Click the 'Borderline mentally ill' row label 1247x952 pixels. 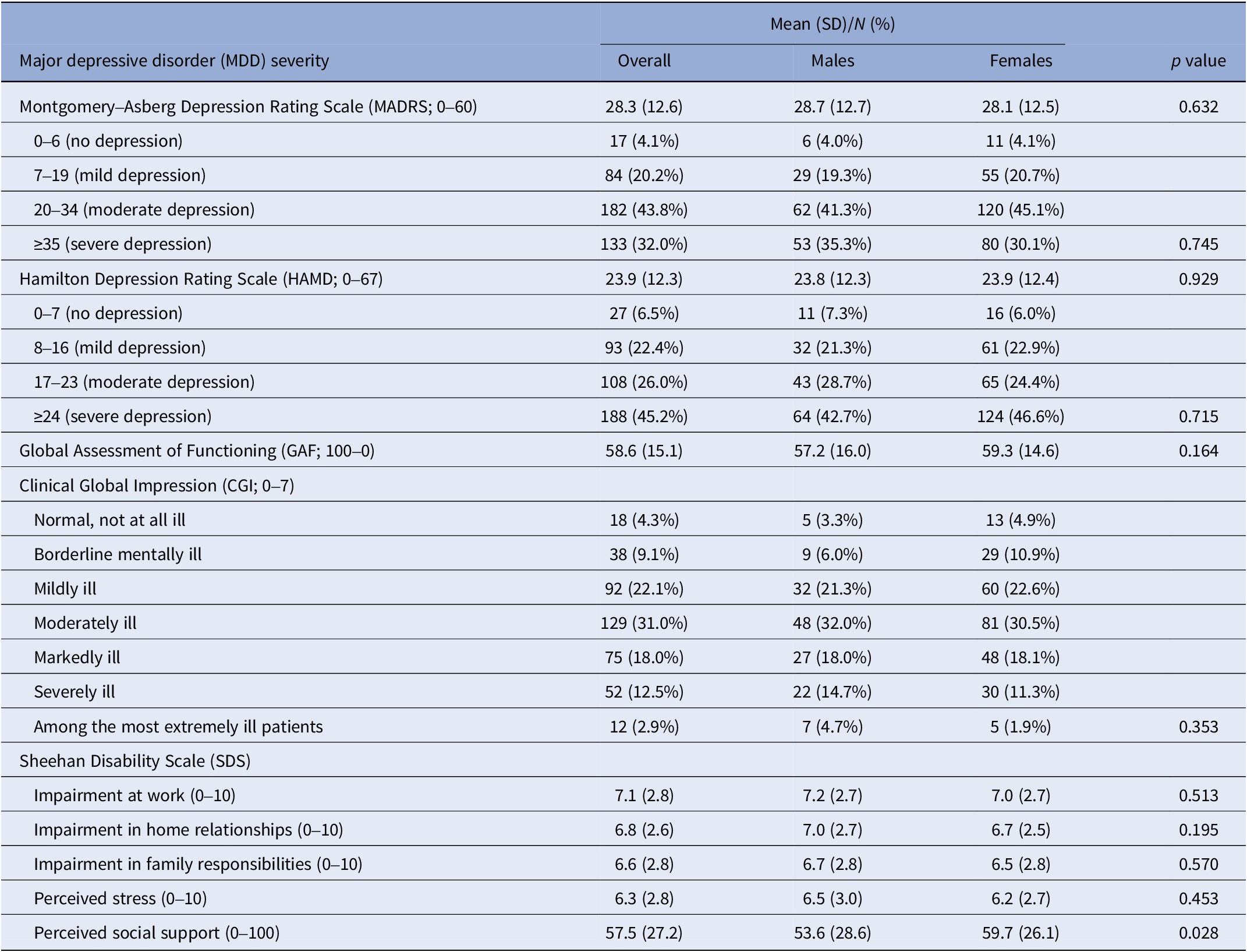pos(118,554)
